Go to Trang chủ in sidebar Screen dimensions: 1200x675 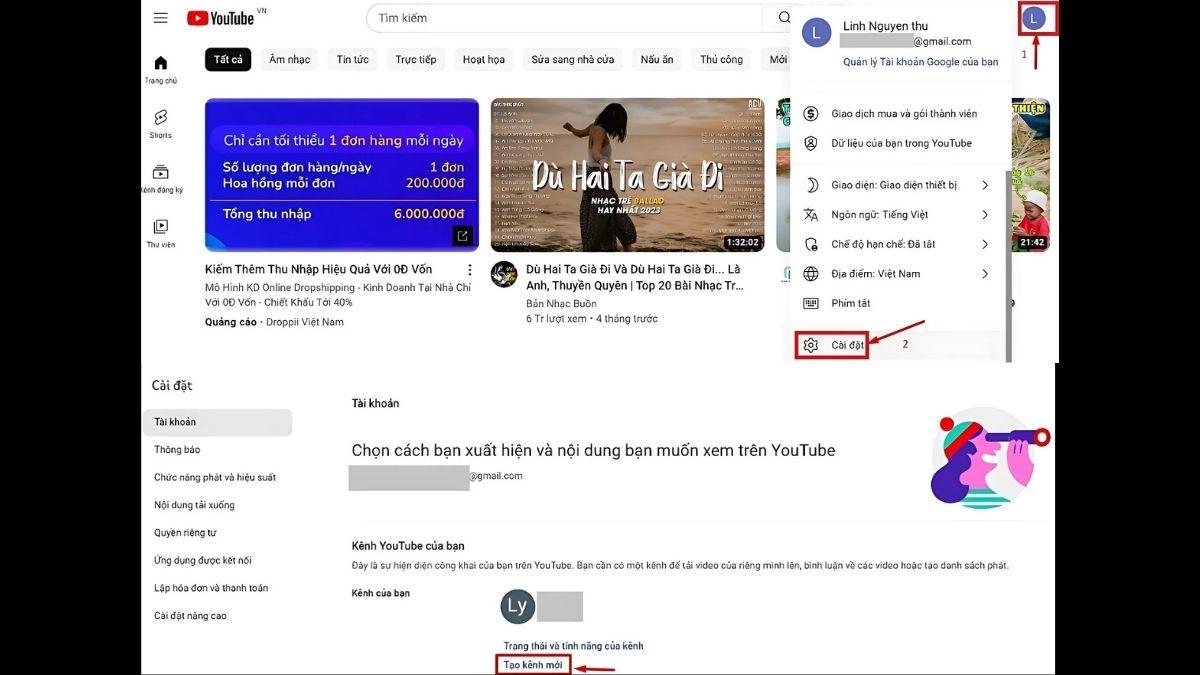pos(160,70)
